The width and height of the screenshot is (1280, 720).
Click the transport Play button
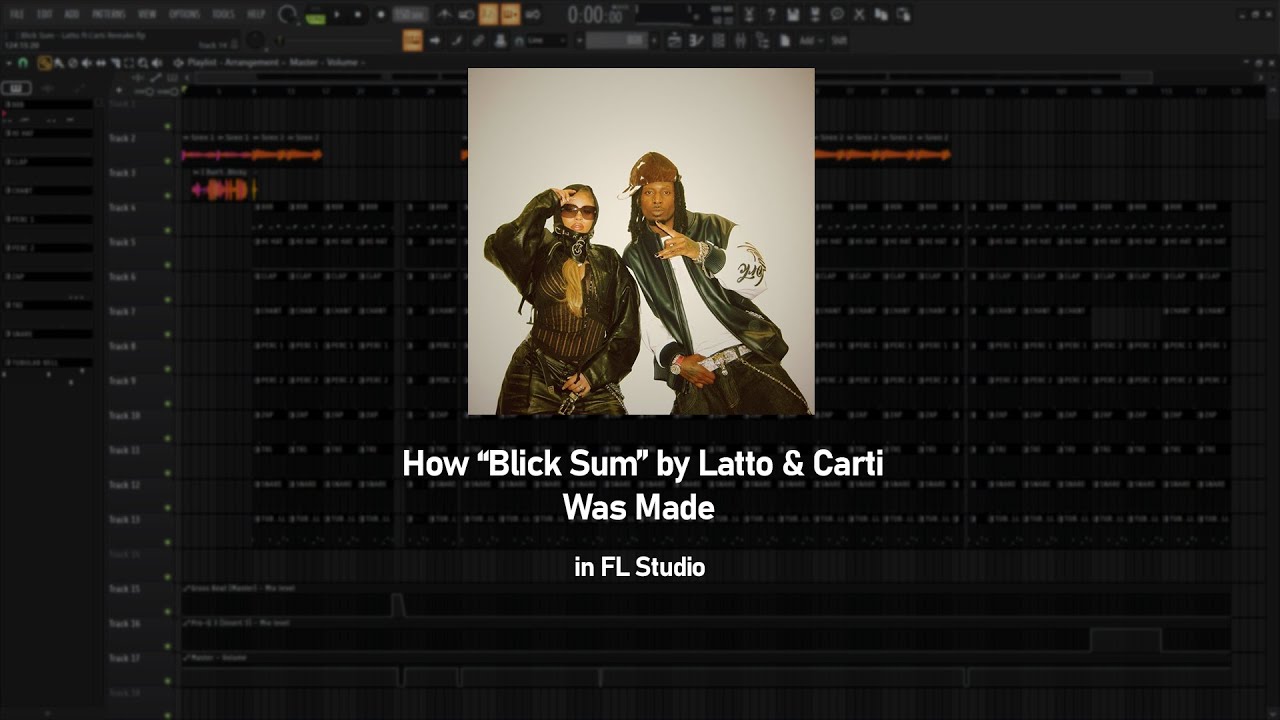coord(337,15)
